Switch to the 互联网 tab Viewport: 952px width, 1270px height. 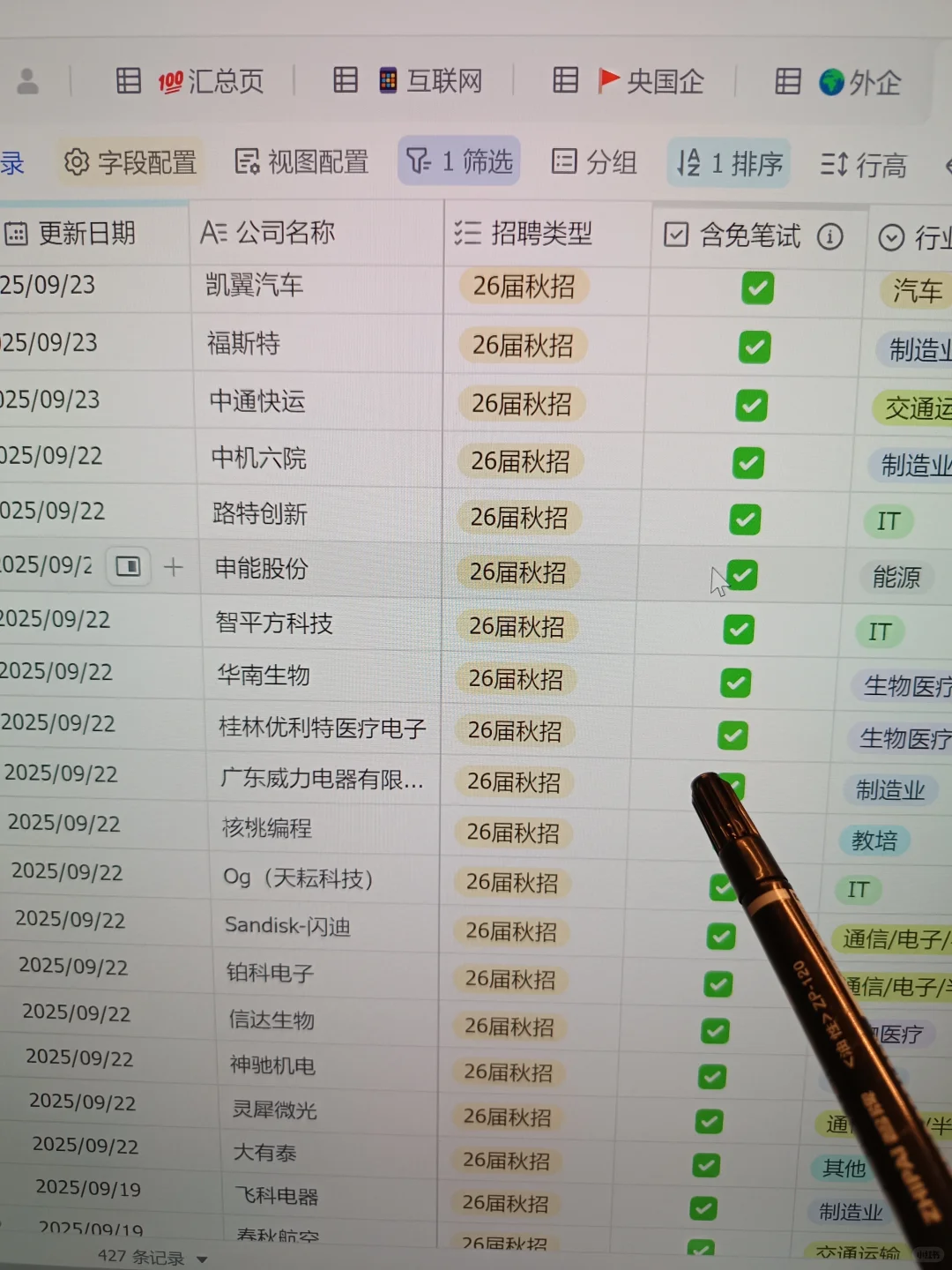444,81
